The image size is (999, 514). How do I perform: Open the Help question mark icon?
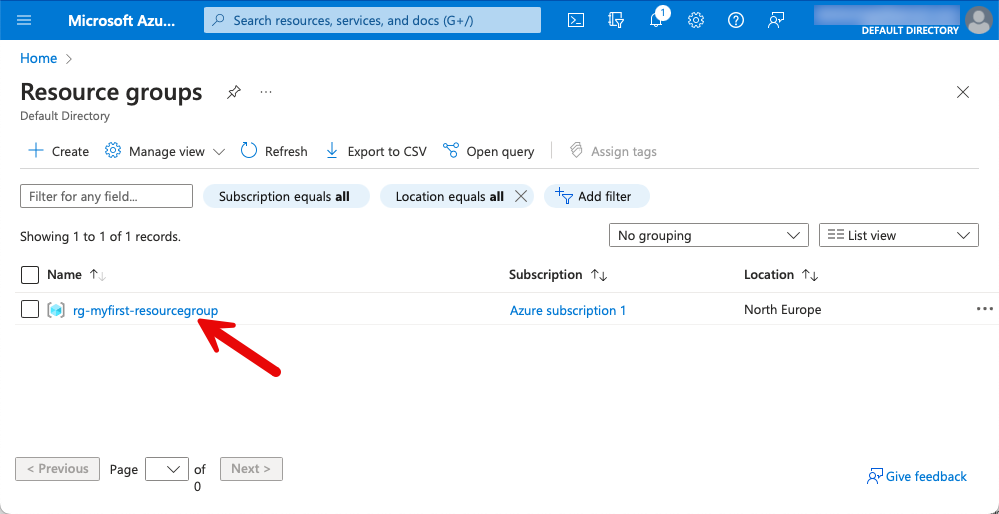coord(736,20)
